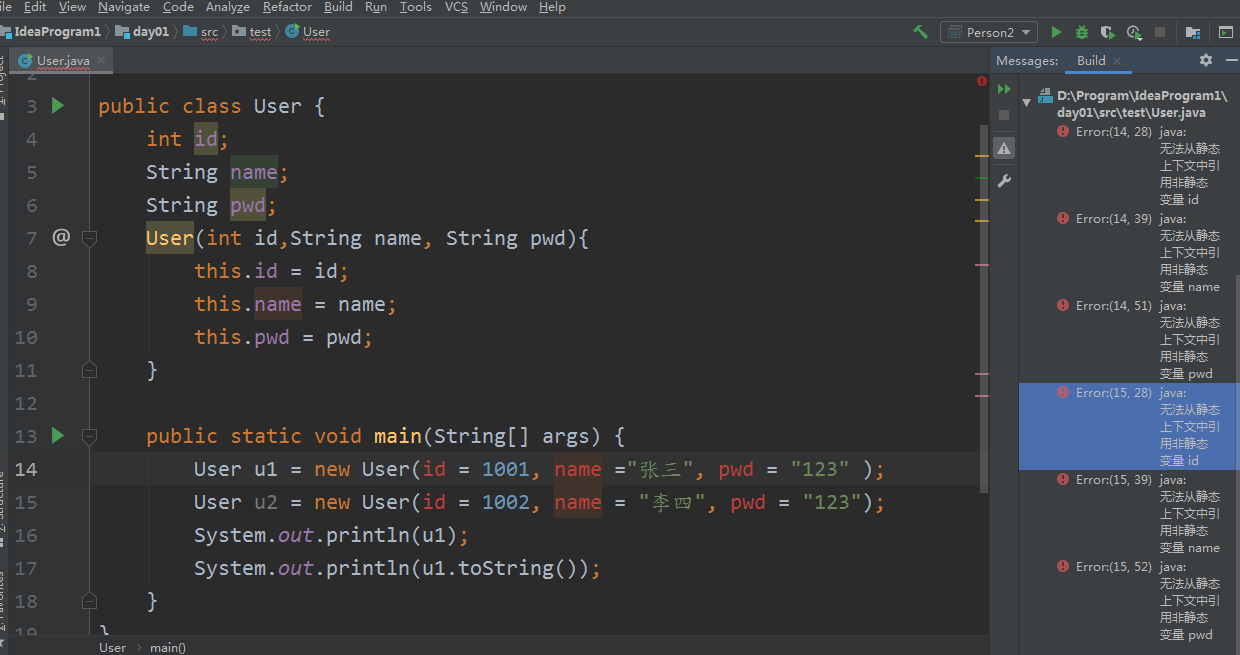
Task: Open the Project Structure icon
Action: click(x=1193, y=32)
